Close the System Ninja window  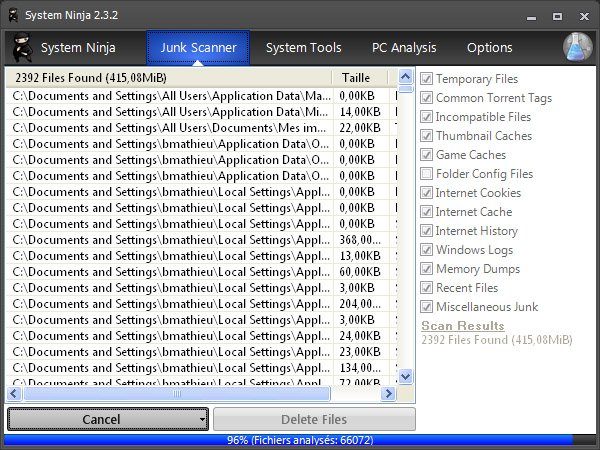(x=584, y=16)
